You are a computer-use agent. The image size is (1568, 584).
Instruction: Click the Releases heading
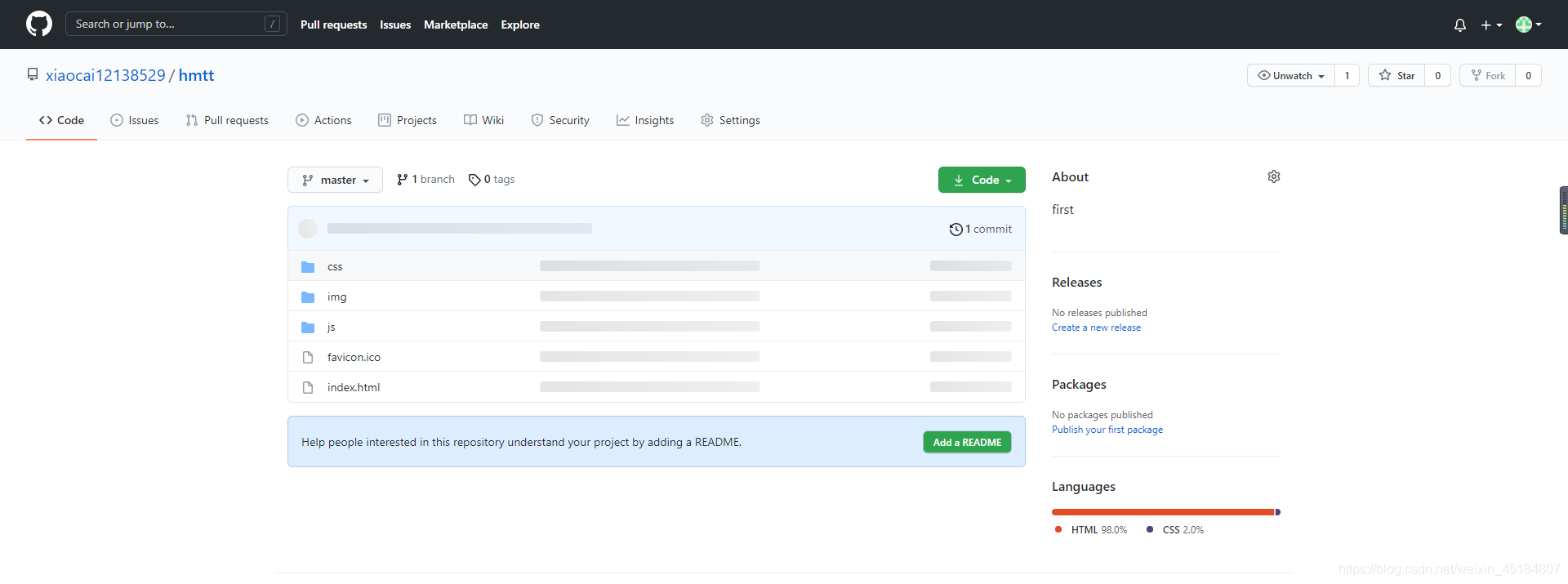point(1076,283)
